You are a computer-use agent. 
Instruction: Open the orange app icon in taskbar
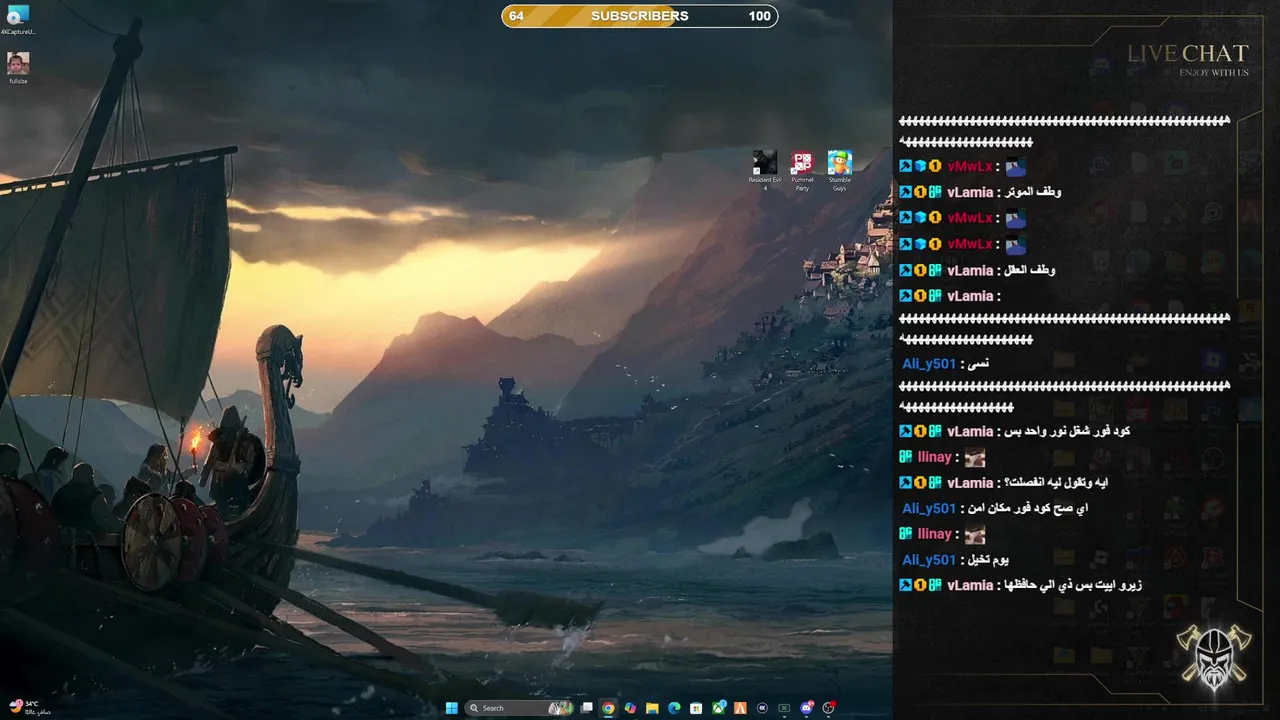click(740, 708)
